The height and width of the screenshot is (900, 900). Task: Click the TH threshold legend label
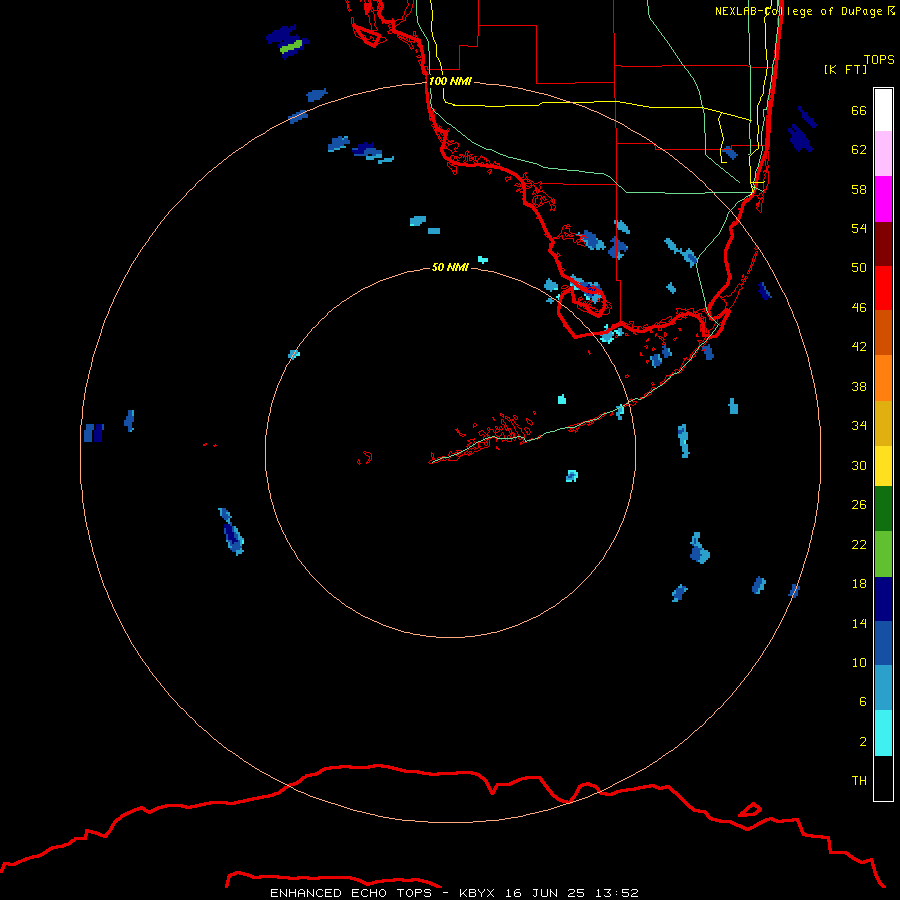click(859, 781)
